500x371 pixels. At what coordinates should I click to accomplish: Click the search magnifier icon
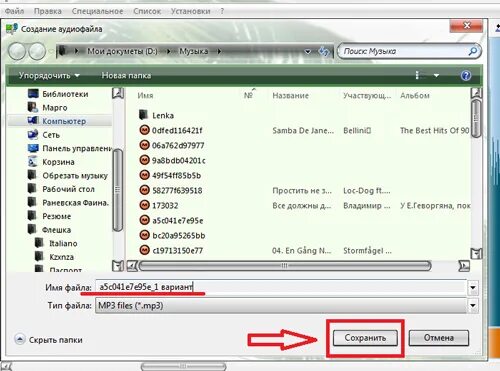(473, 51)
